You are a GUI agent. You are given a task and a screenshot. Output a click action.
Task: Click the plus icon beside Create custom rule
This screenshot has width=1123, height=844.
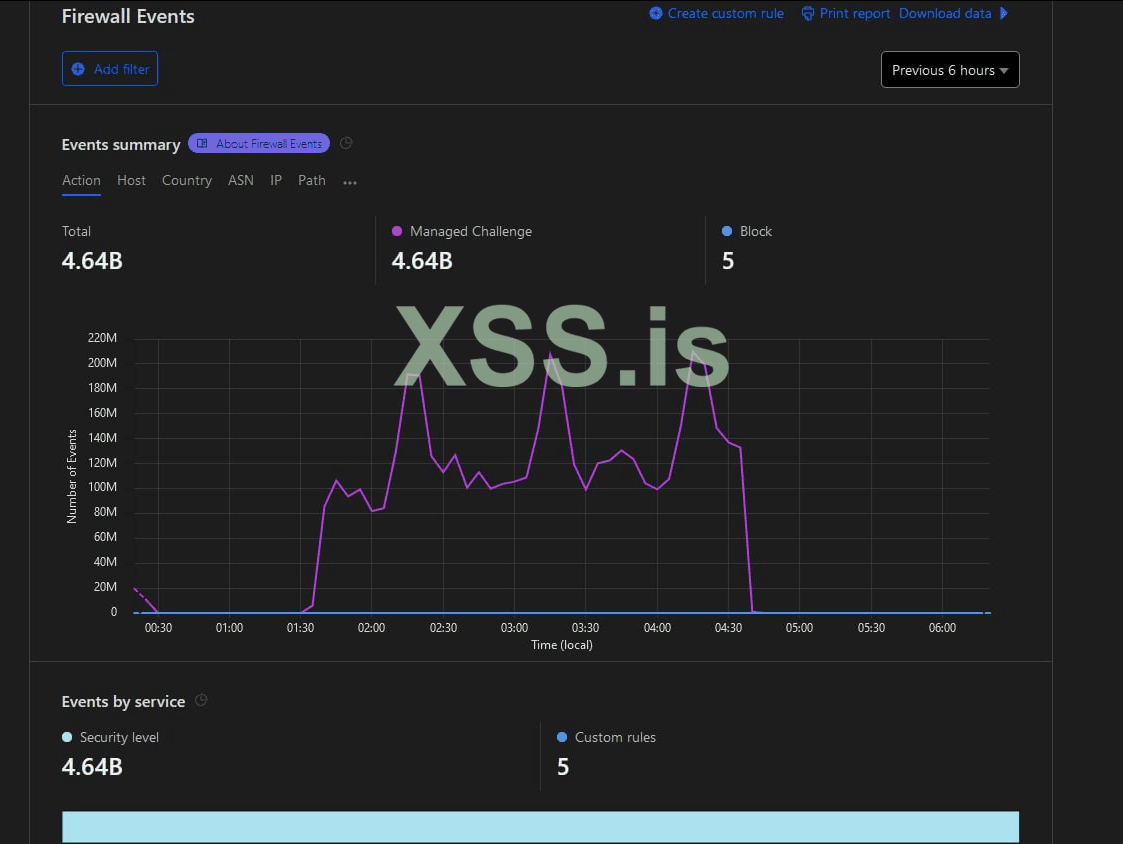656,14
